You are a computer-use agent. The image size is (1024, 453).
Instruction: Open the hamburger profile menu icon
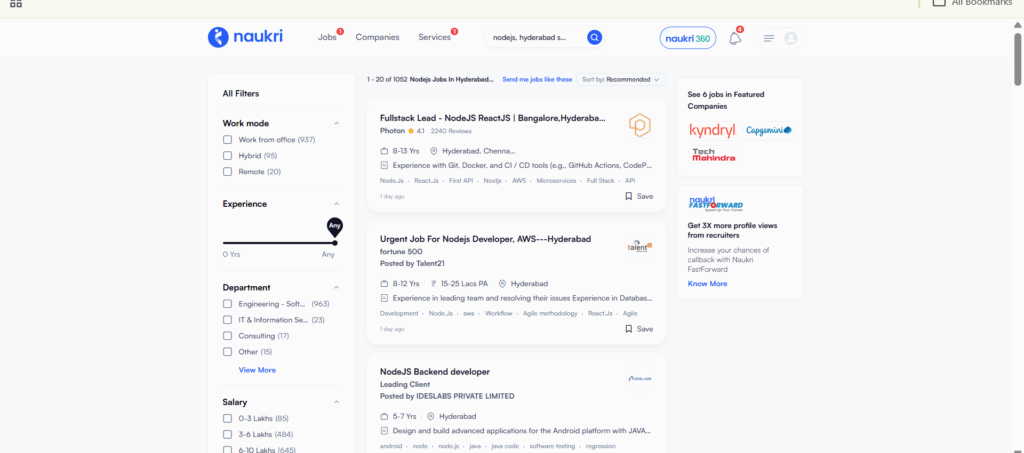coord(769,39)
